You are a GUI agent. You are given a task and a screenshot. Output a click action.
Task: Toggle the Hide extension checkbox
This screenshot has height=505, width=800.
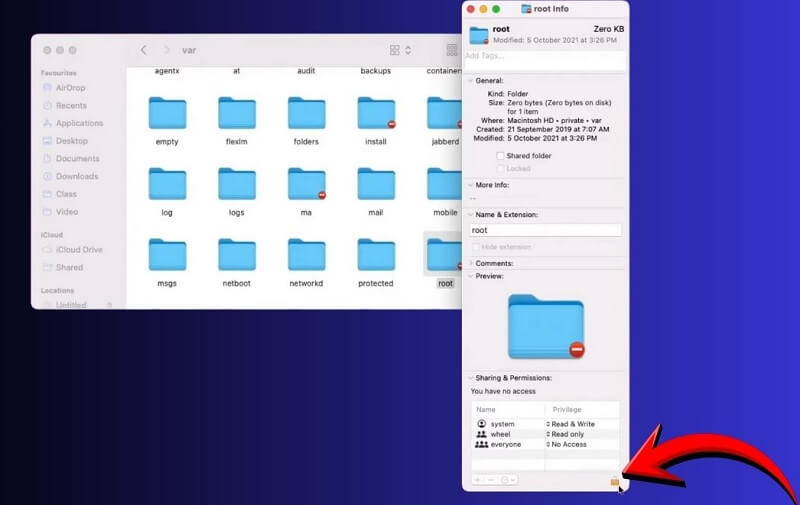[476, 247]
